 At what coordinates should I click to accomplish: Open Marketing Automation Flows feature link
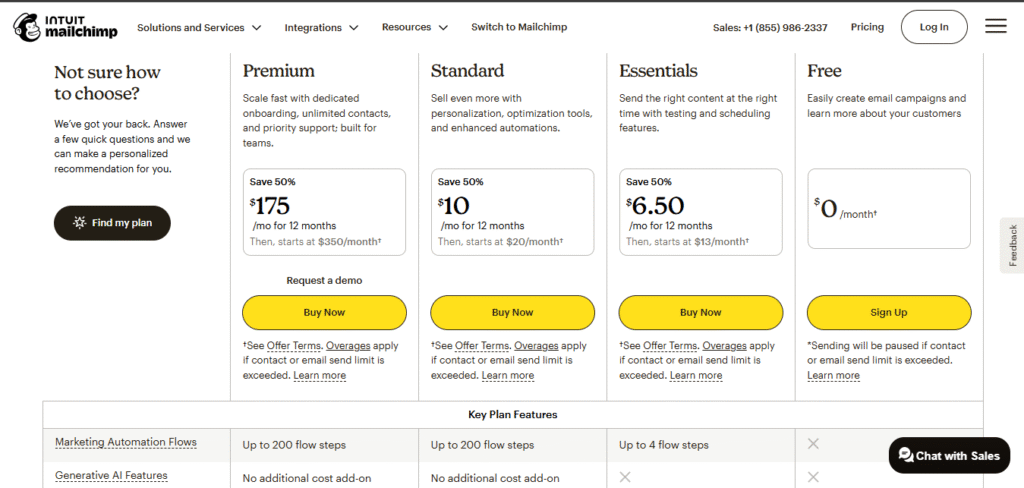126,442
